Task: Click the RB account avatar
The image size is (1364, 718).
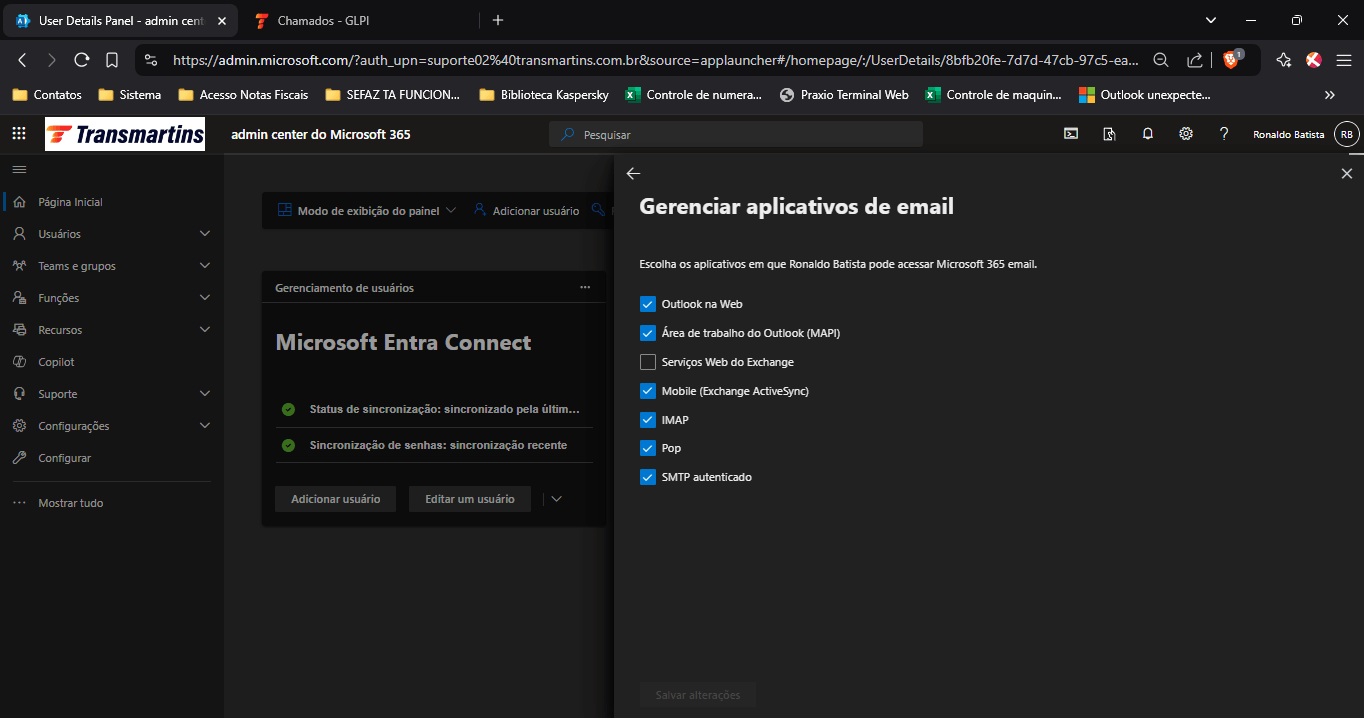Action: [1346, 134]
